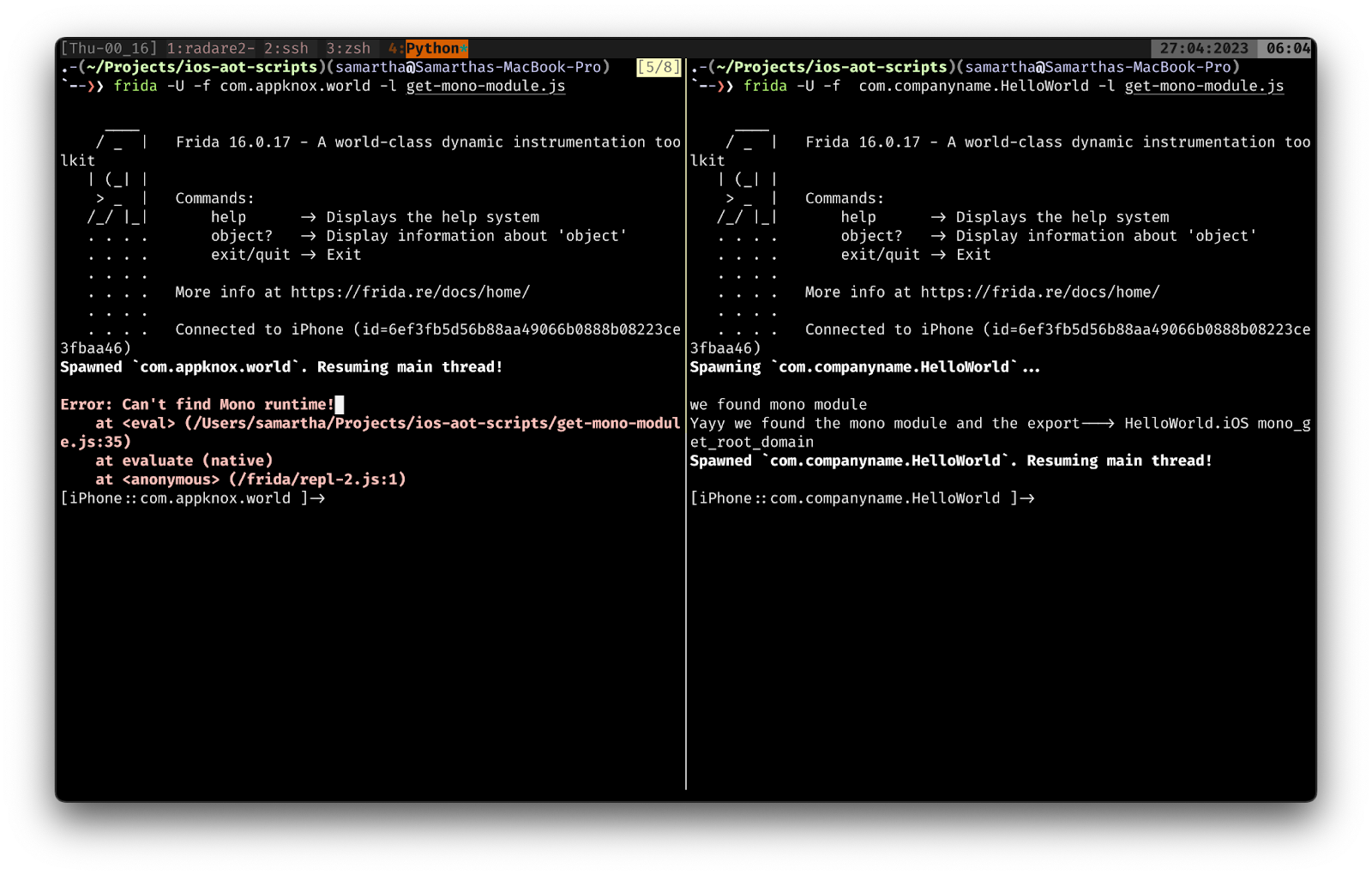Click the ~/Projects/ios-aot-scripts path in right prompt
Screen dimensions: 1372x875
click(832, 67)
